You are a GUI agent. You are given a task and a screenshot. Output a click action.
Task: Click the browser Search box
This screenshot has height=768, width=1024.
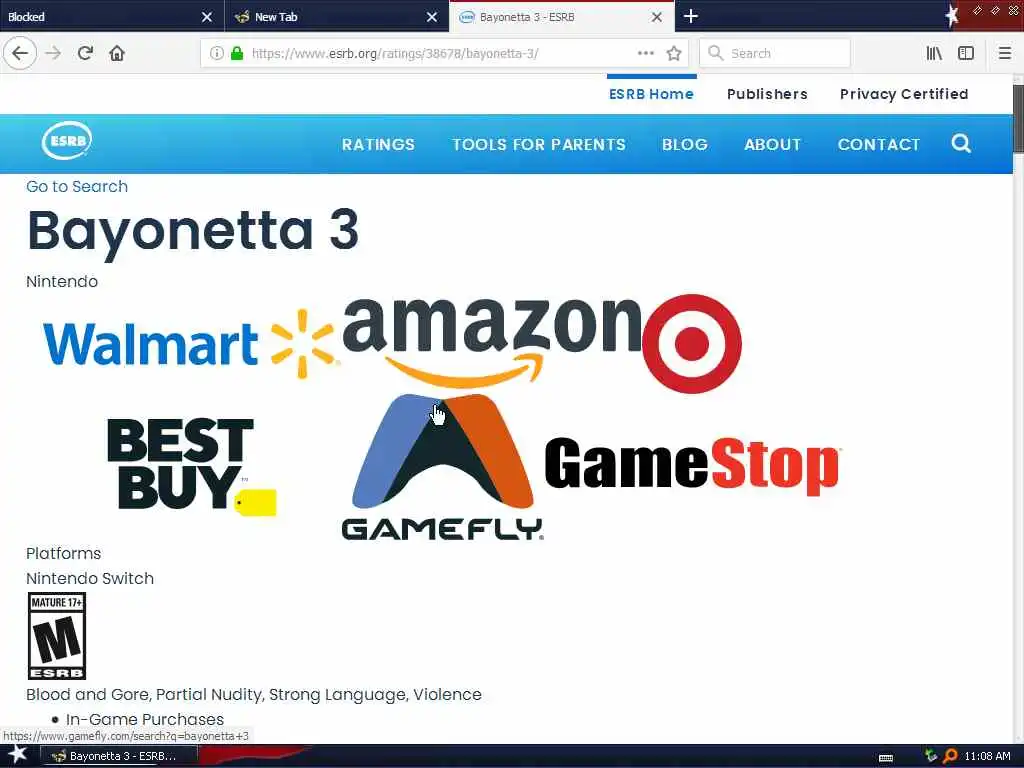[775, 53]
